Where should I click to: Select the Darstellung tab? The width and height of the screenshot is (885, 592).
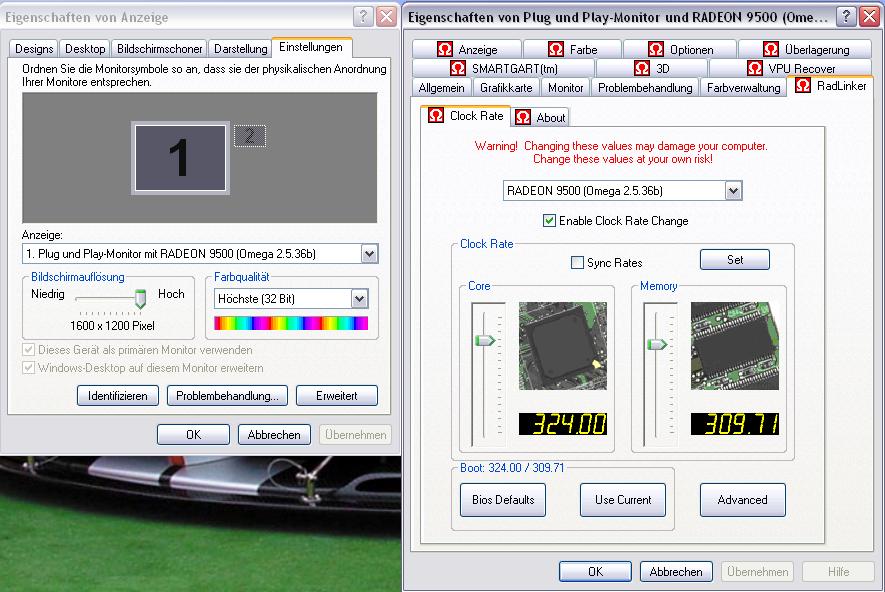tap(240, 49)
